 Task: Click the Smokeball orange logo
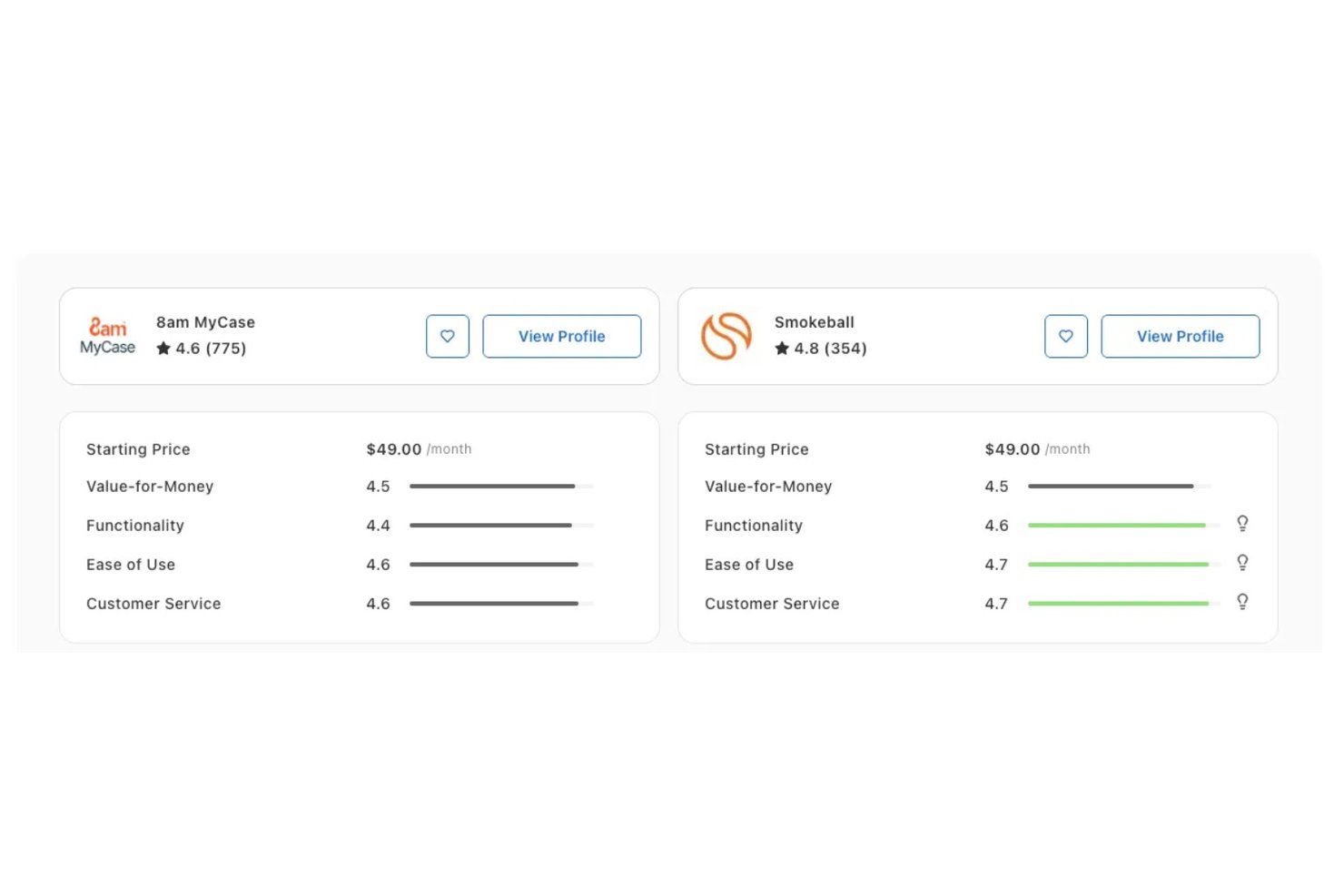pyautogui.click(x=726, y=336)
